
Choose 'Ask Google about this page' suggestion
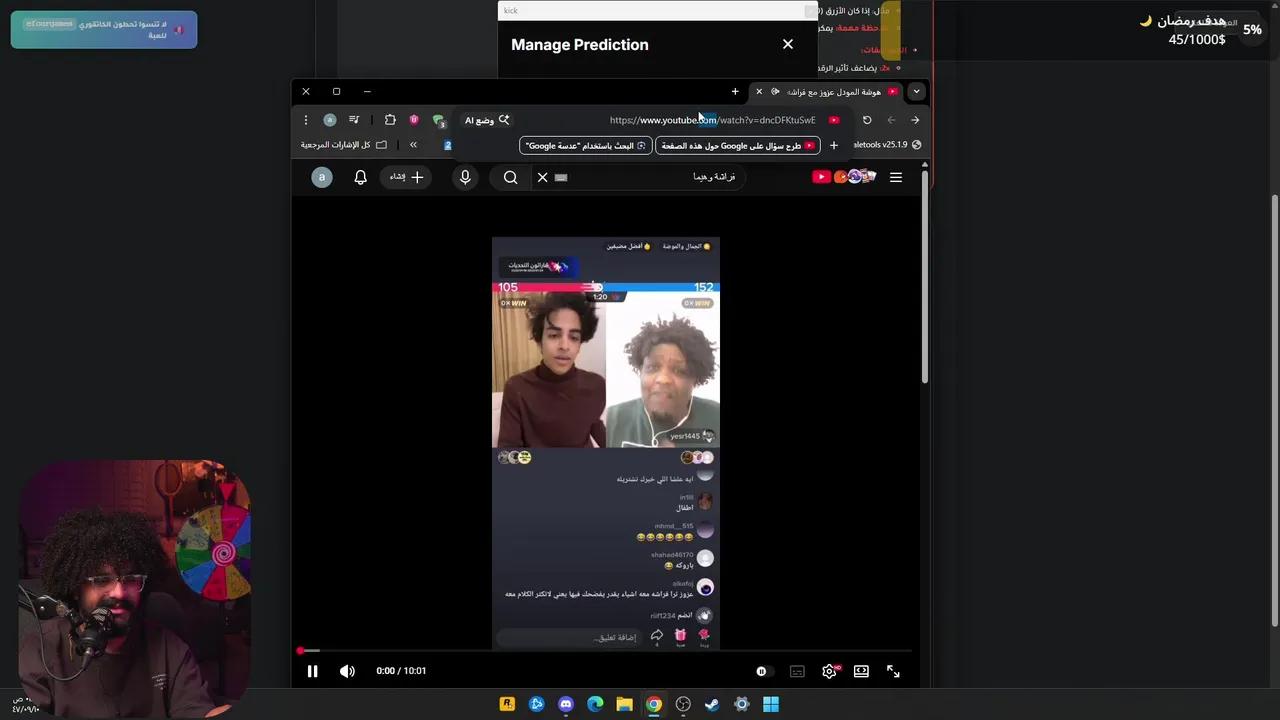(738, 145)
